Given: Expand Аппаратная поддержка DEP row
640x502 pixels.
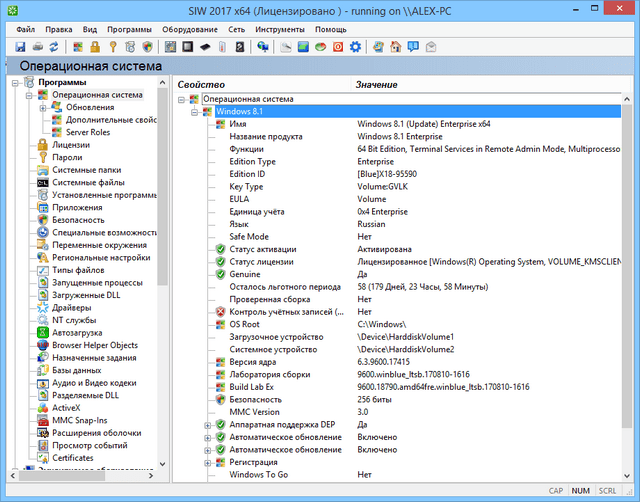Looking at the screenshot, I should click(208, 425).
